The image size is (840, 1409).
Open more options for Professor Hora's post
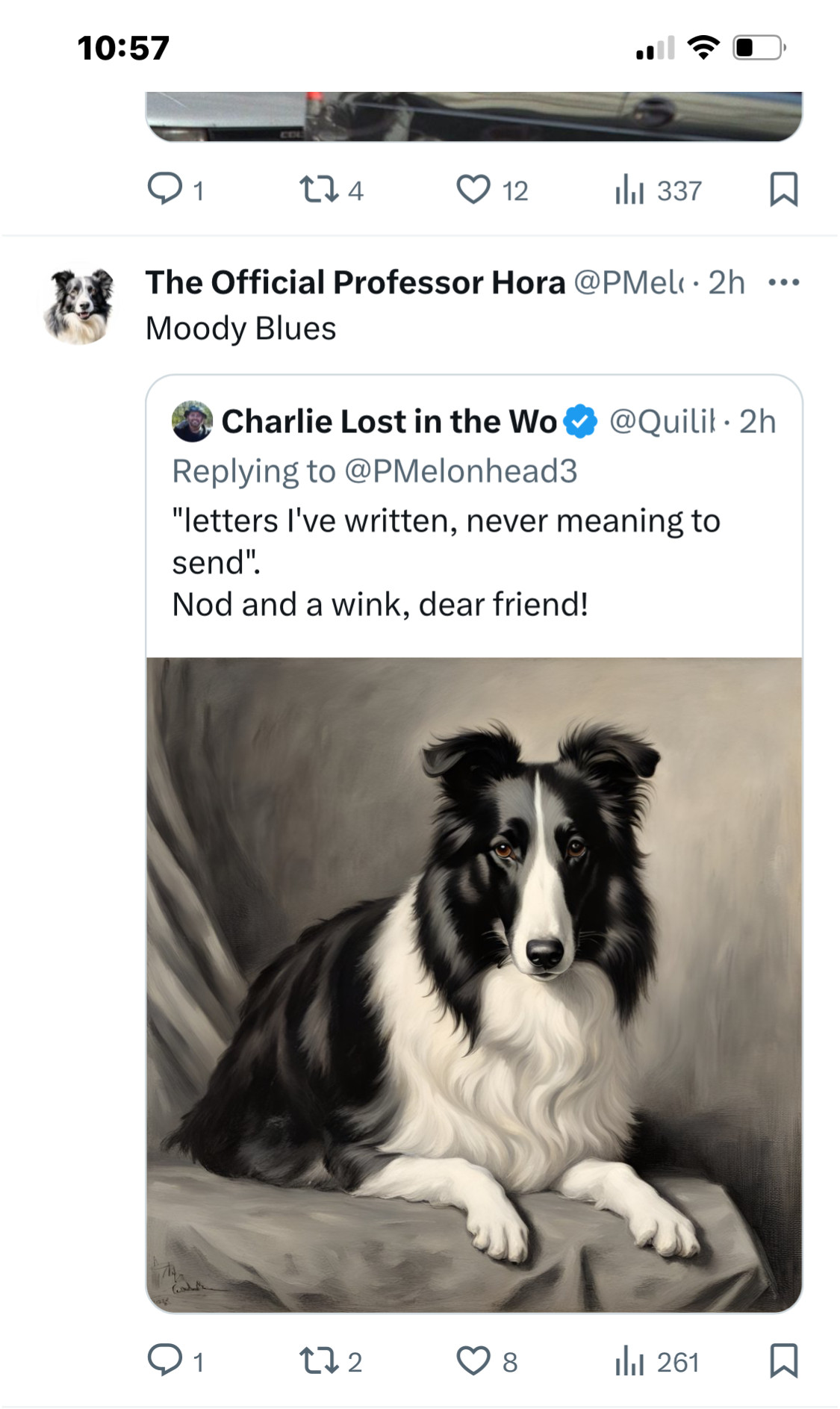[x=783, y=282]
